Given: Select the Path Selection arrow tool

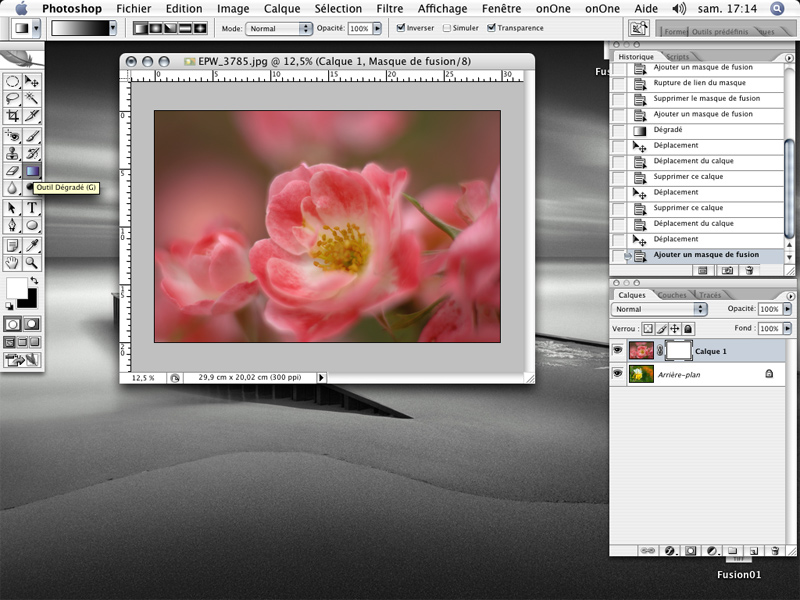Looking at the screenshot, I should (12, 208).
